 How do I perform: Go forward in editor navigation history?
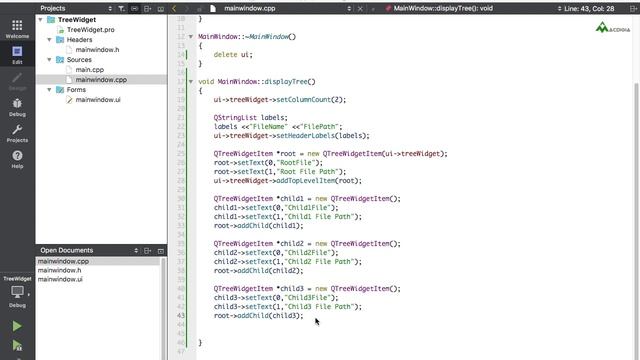[x=187, y=9]
